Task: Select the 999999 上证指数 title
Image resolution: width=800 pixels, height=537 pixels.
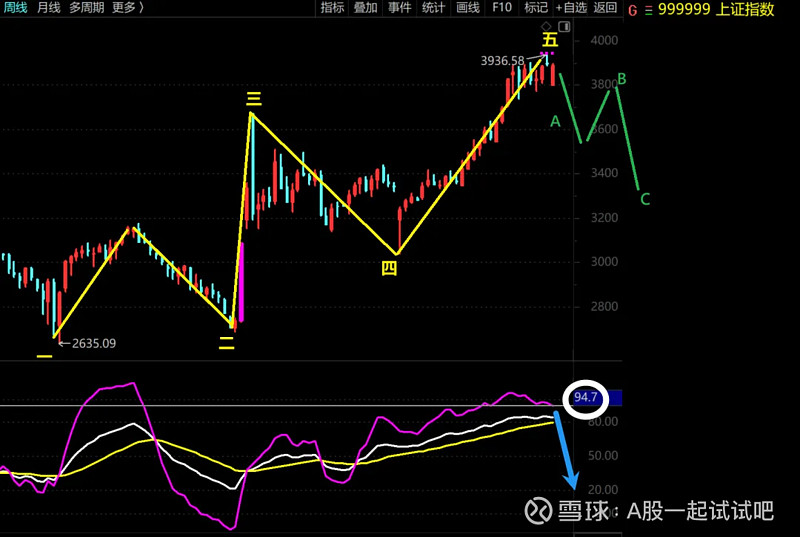Action: tap(716, 9)
